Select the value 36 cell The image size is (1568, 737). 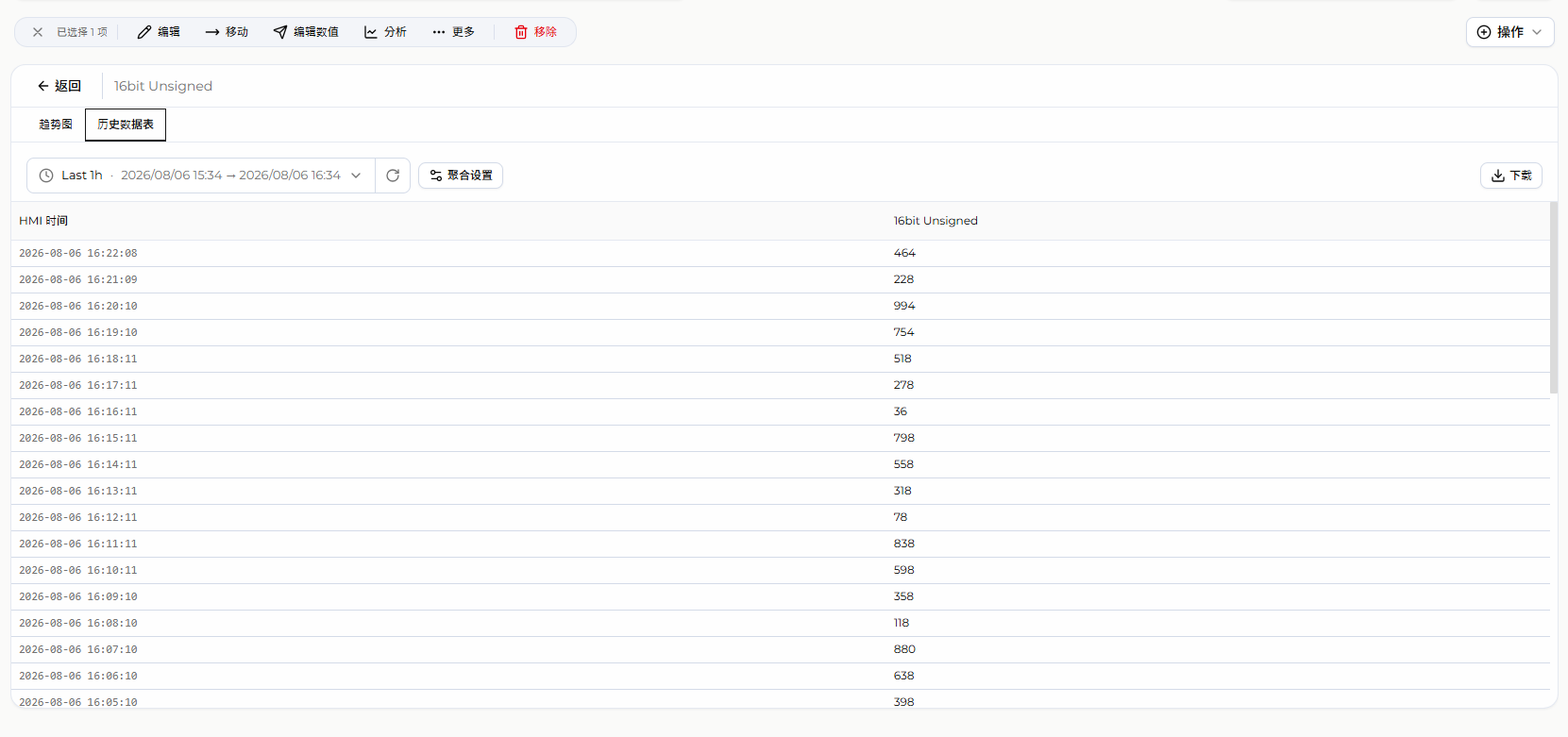pos(901,411)
